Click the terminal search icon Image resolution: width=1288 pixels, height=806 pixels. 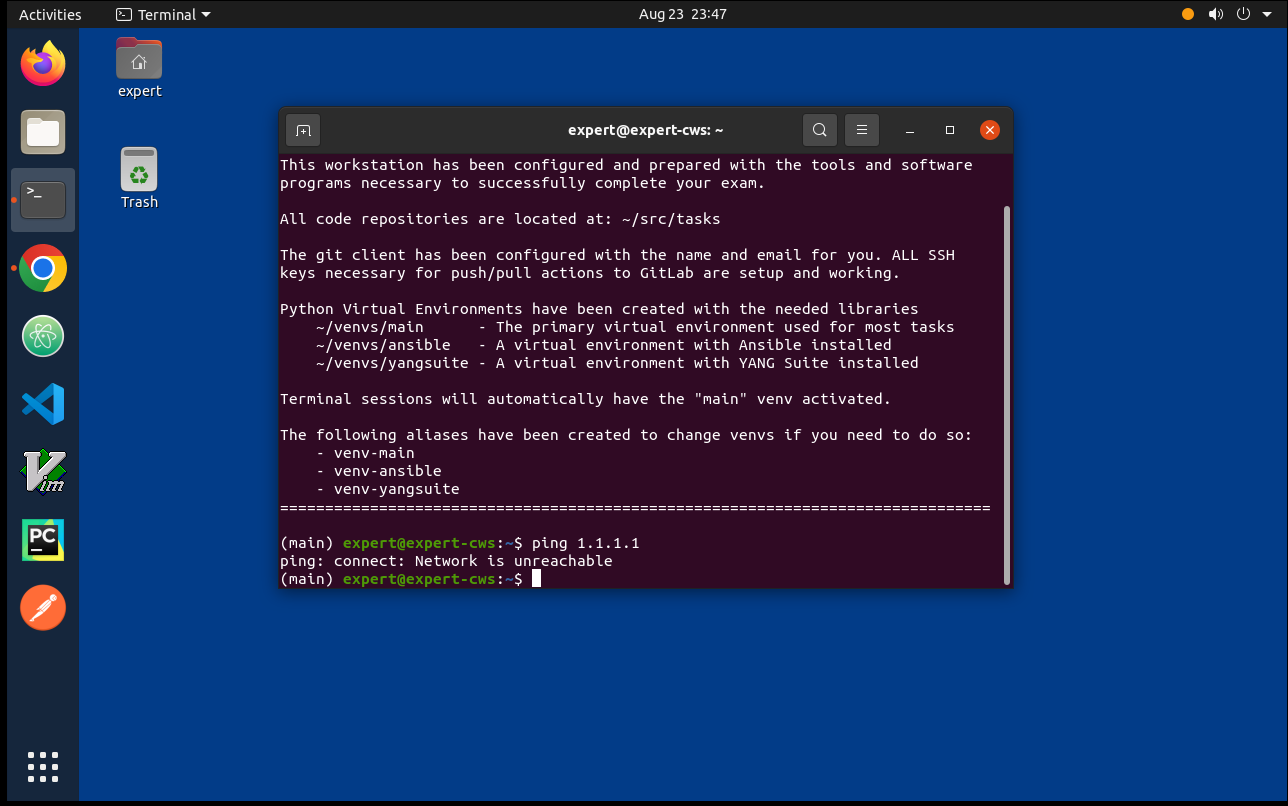click(x=819, y=130)
